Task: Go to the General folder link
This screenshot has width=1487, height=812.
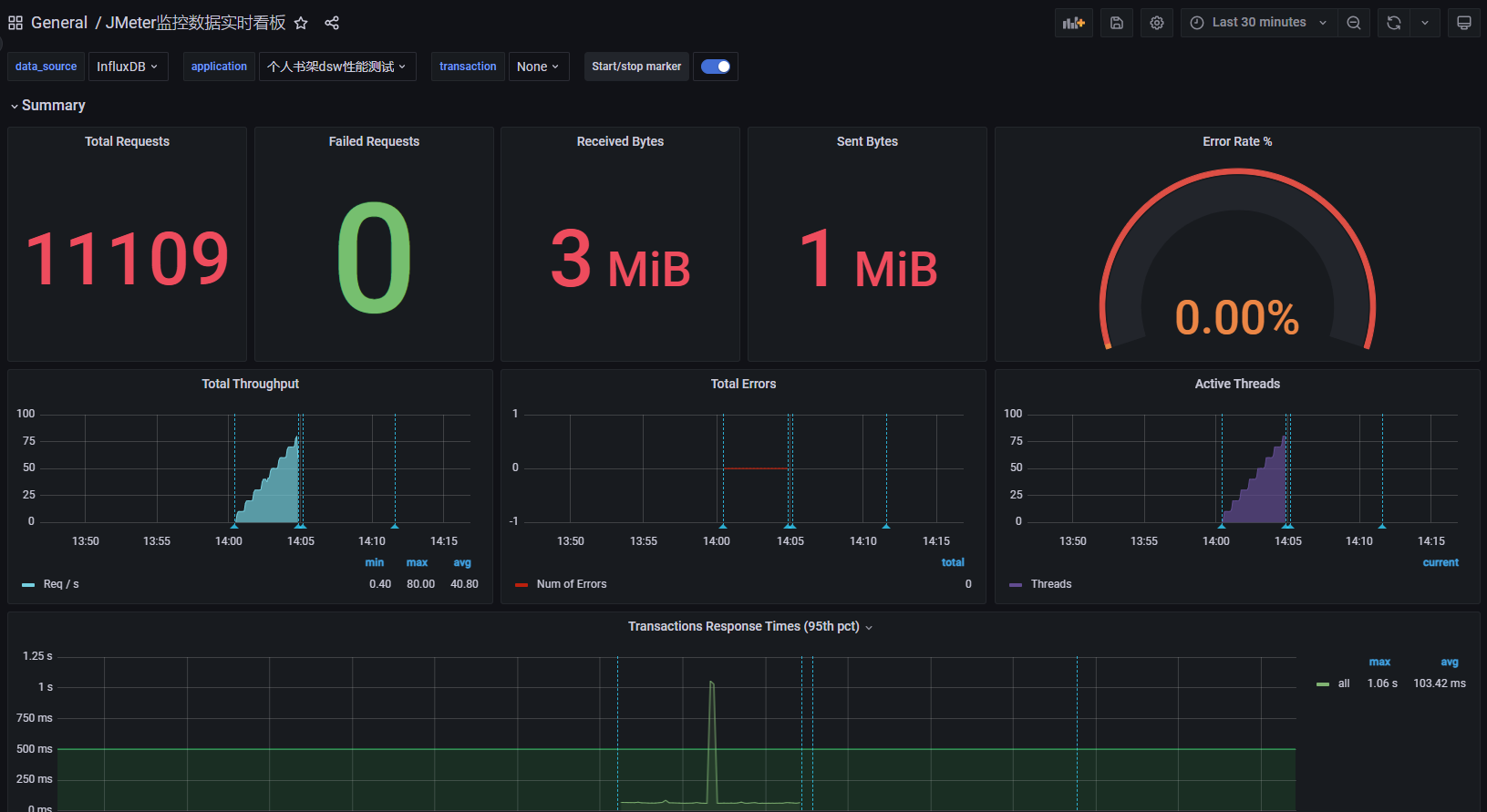Action: 59,23
